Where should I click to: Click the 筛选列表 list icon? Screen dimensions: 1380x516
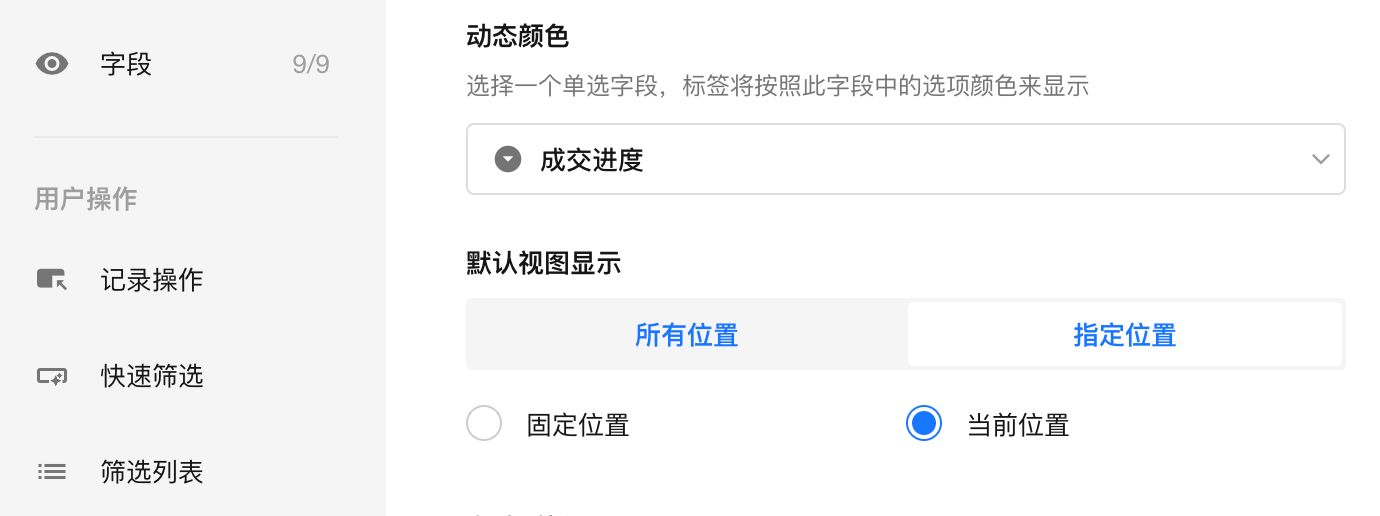(x=52, y=472)
